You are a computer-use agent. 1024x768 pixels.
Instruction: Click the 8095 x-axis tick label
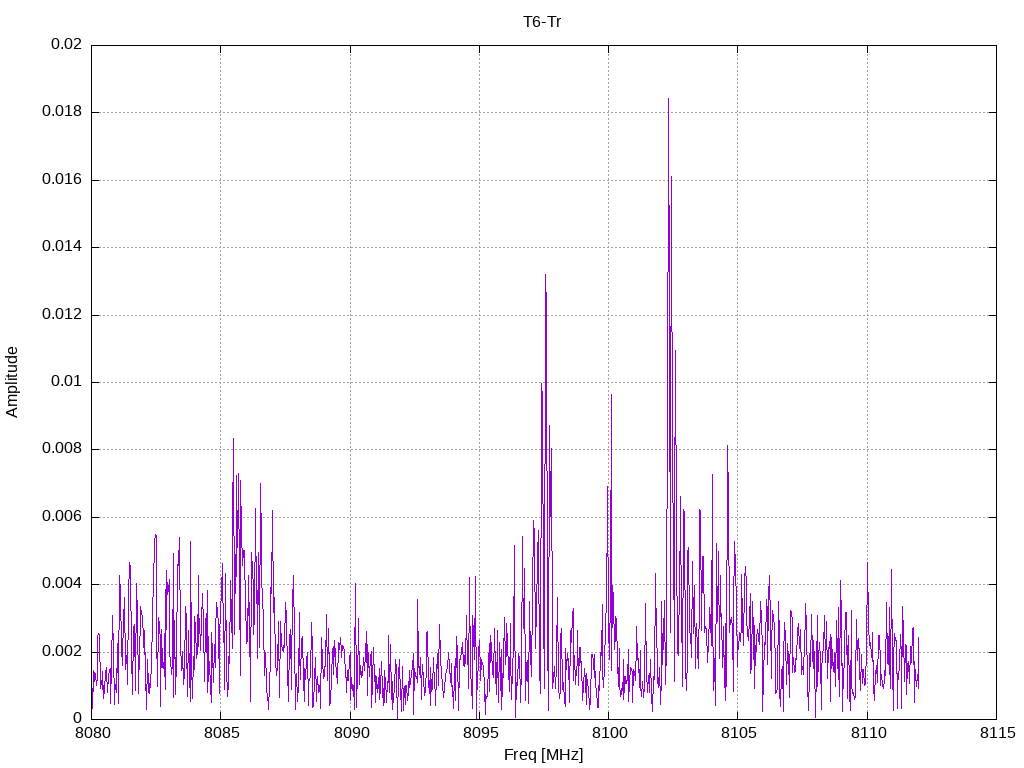pyautogui.click(x=481, y=733)
